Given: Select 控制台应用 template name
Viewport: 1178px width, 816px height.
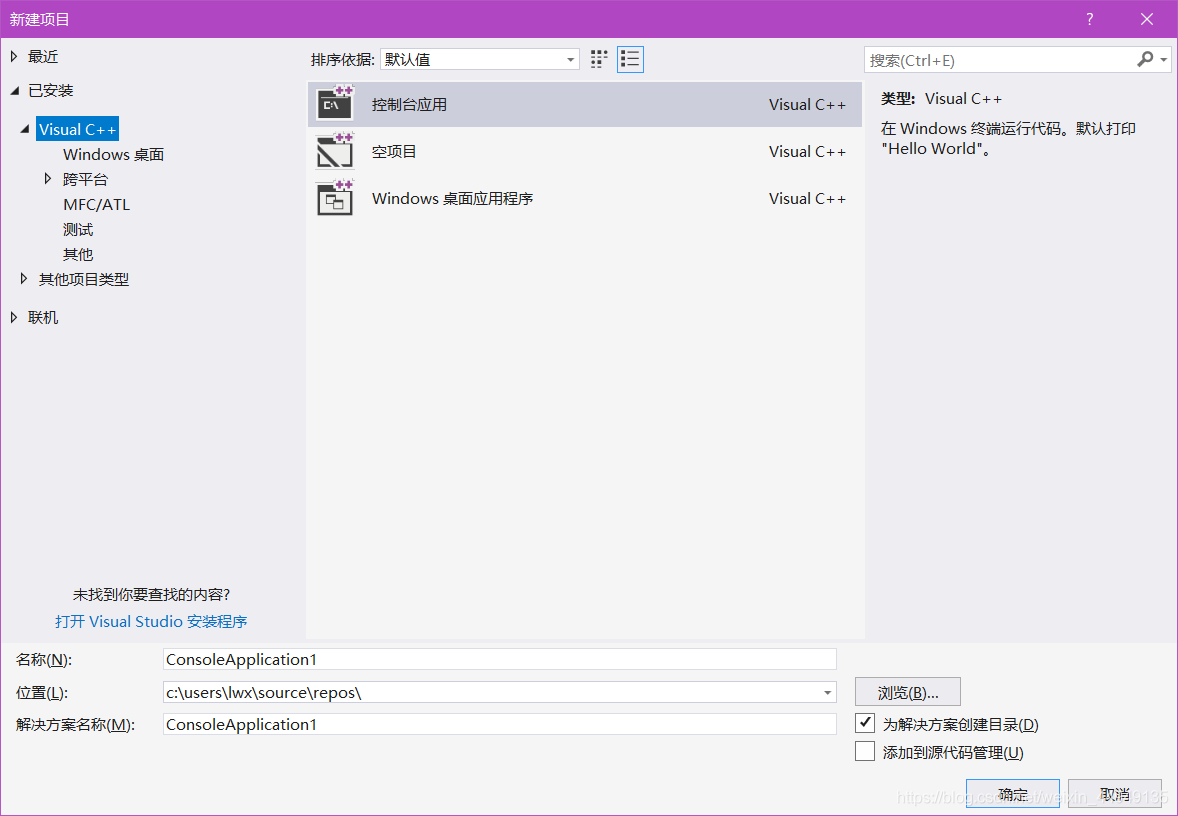Looking at the screenshot, I should pyautogui.click(x=409, y=104).
